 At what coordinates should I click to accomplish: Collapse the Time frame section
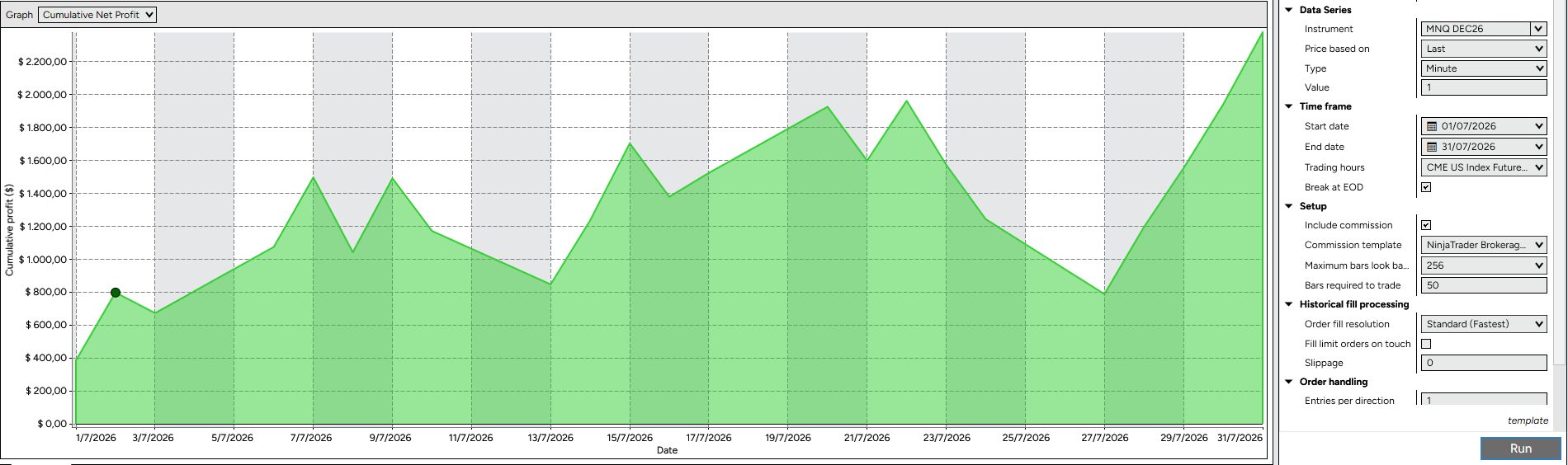click(1289, 106)
